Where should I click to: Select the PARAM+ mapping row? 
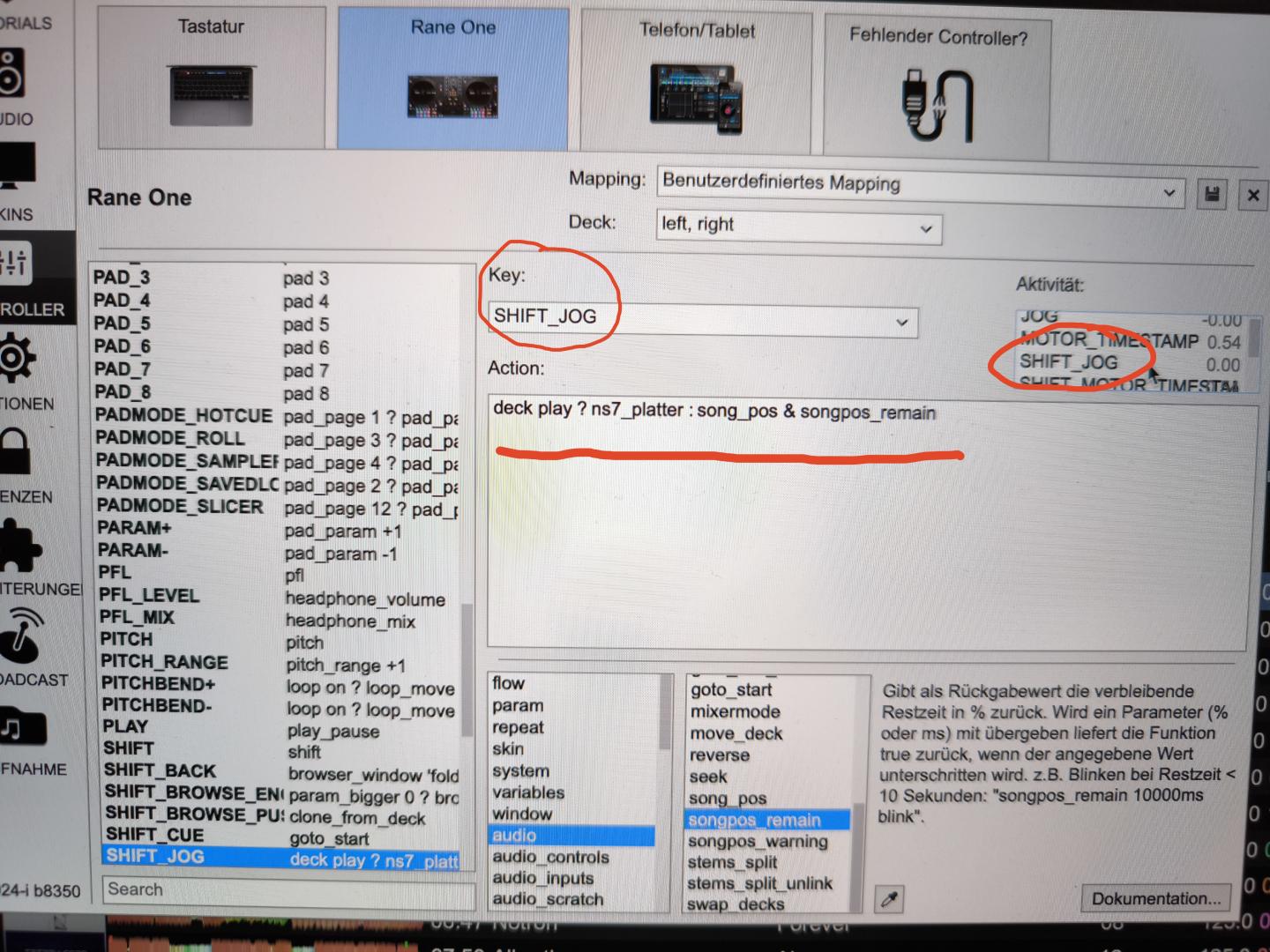point(277,529)
